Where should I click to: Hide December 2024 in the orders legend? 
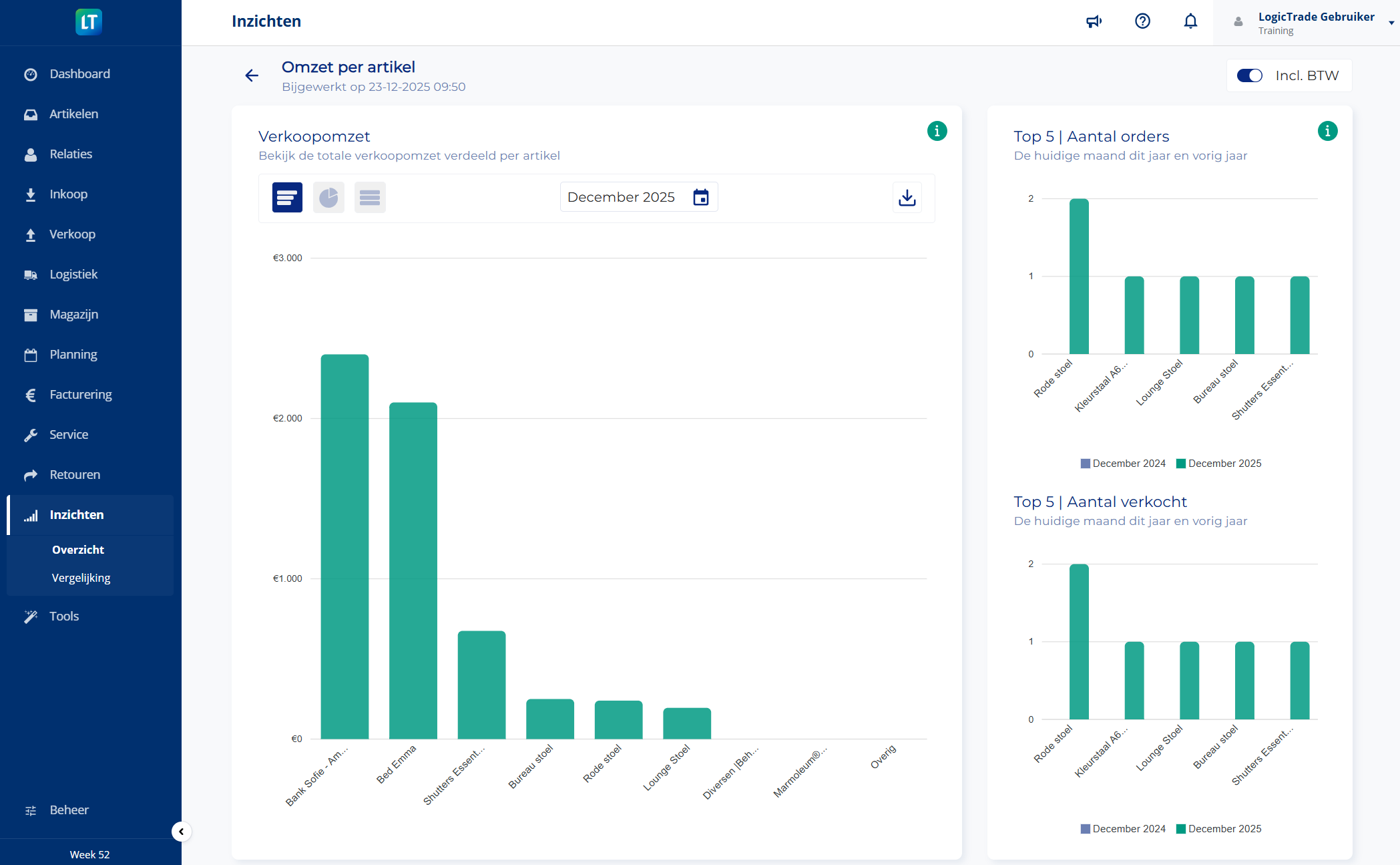coord(1123,463)
